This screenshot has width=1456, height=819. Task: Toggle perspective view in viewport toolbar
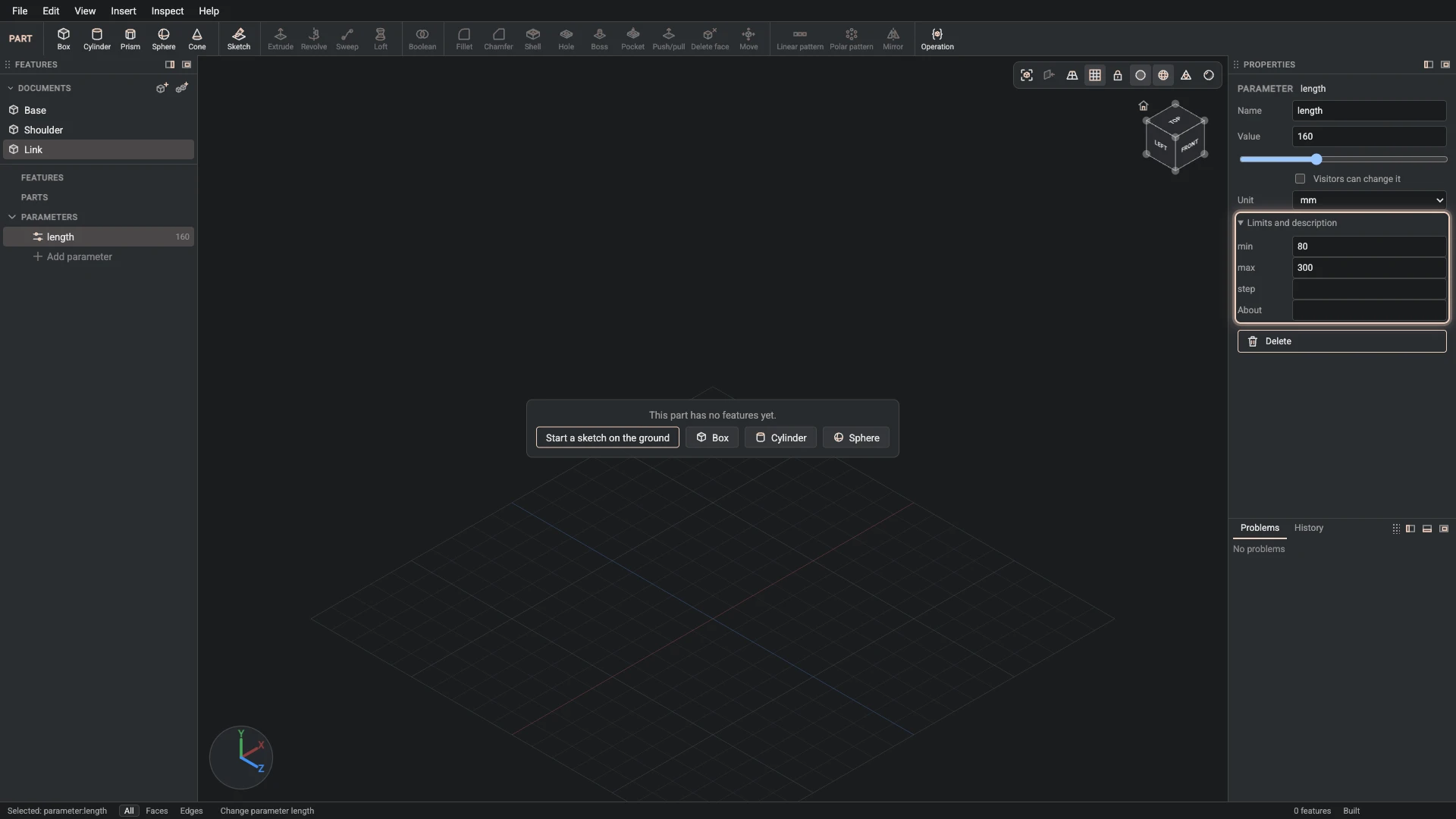tap(1072, 75)
